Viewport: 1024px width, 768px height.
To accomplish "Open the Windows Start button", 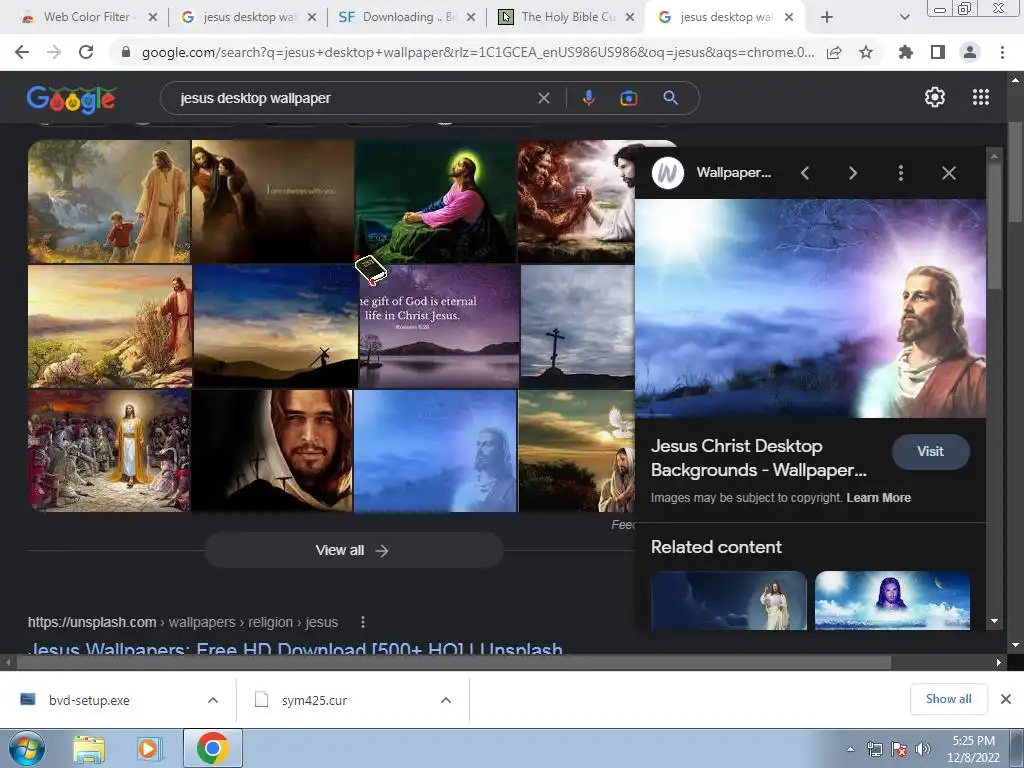I will [26, 748].
